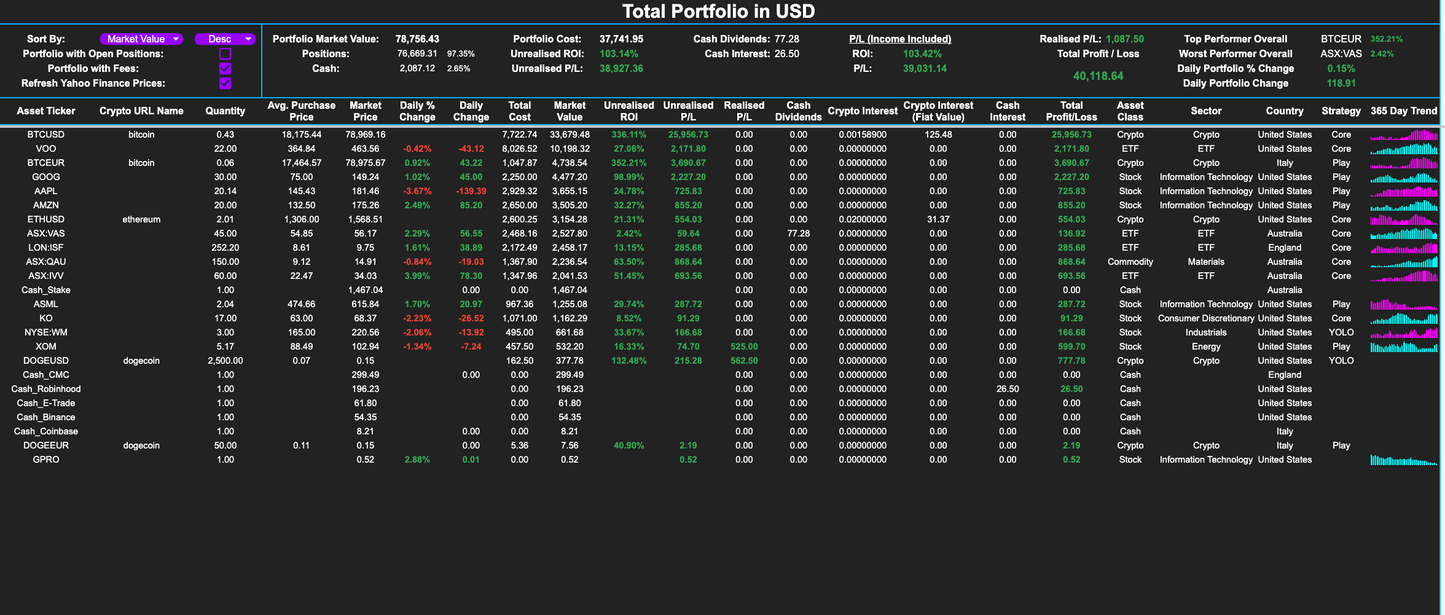Select the ASX:IVV trend sparkline
The image size is (1445, 615).
[x=1404, y=276]
